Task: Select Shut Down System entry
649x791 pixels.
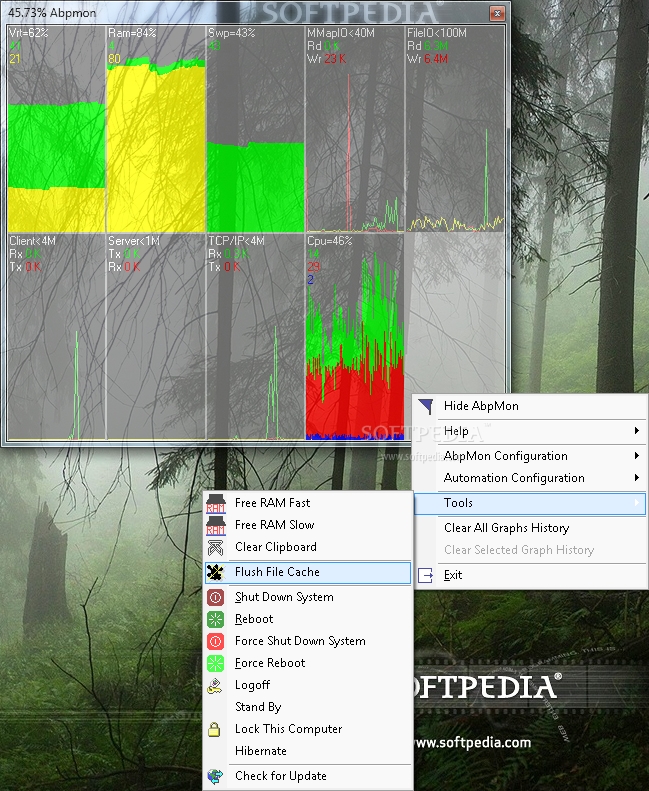Action: [308, 597]
